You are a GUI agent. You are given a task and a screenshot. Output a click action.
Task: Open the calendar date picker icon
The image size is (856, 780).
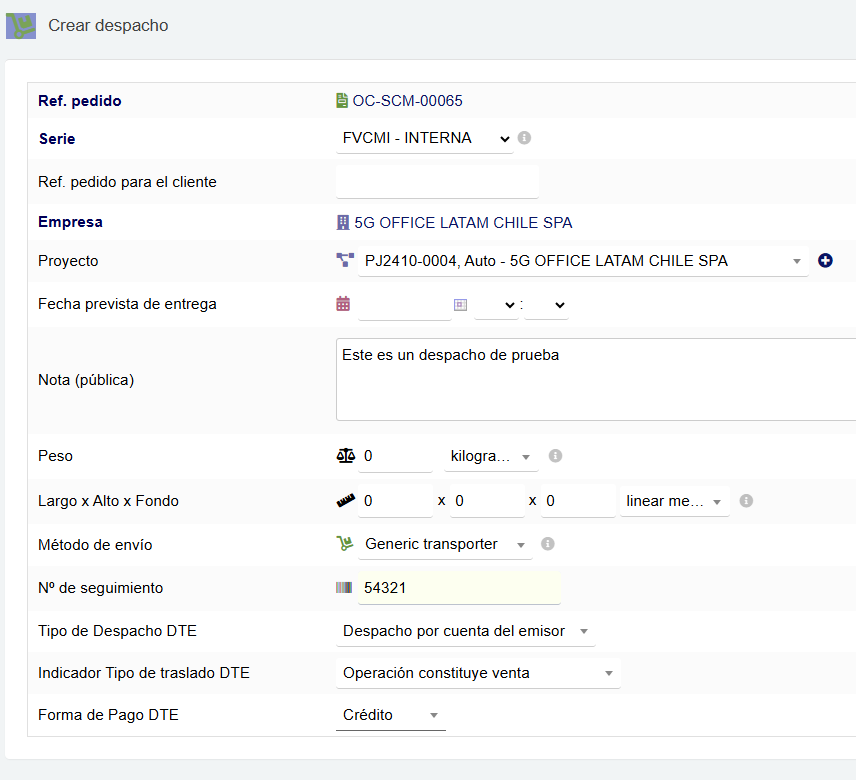(x=343, y=304)
